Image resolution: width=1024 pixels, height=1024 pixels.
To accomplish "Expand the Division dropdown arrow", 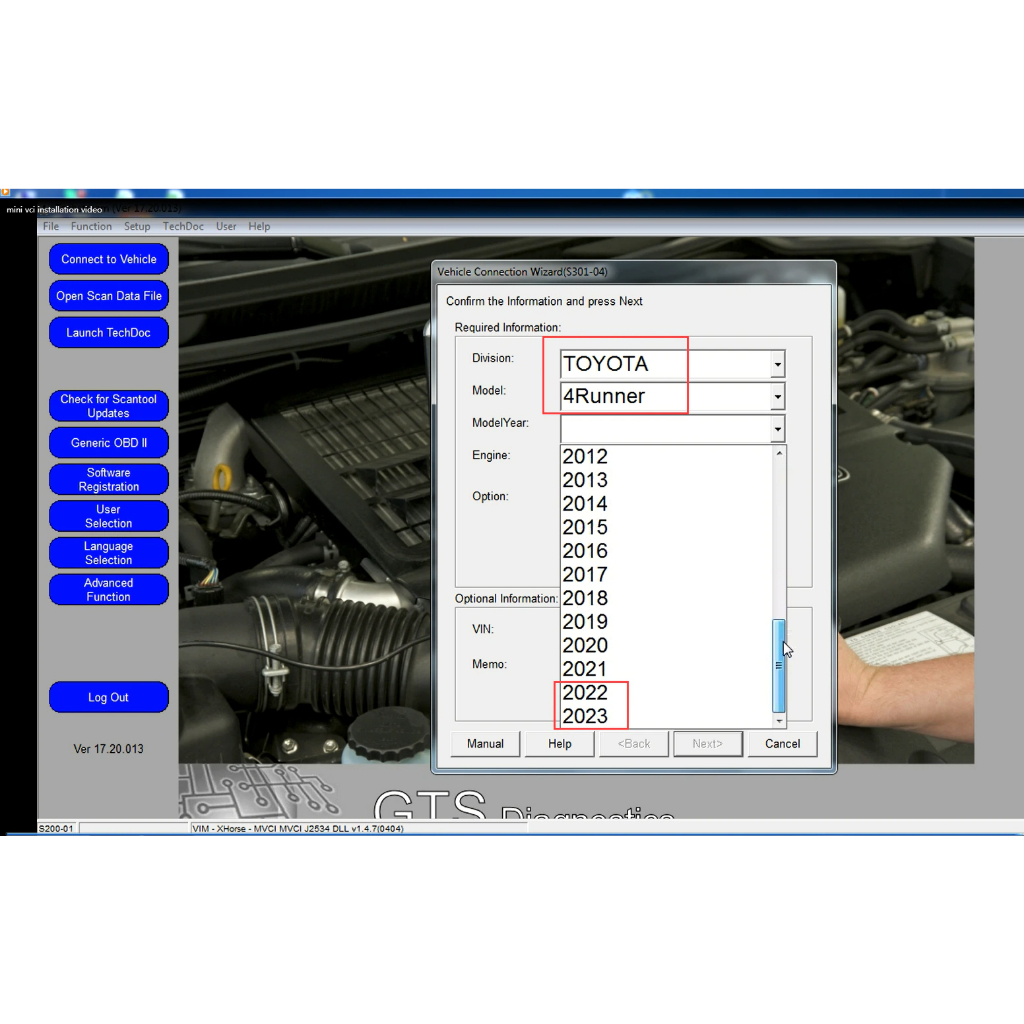I will tap(777, 365).
